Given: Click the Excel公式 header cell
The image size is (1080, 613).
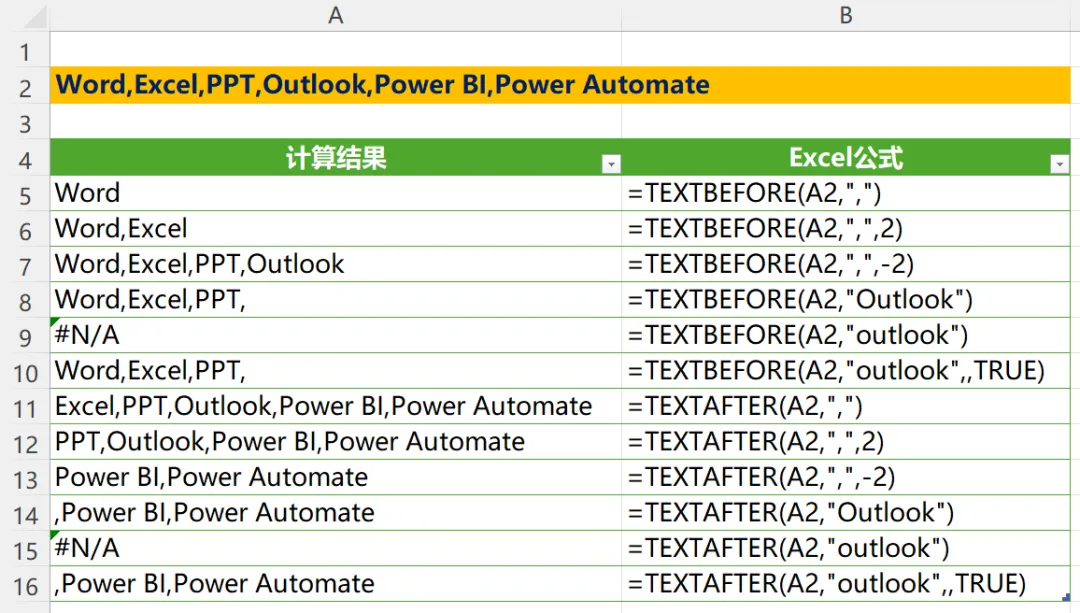Looking at the screenshot, I should pyautogui.click(x=846, y=158).
